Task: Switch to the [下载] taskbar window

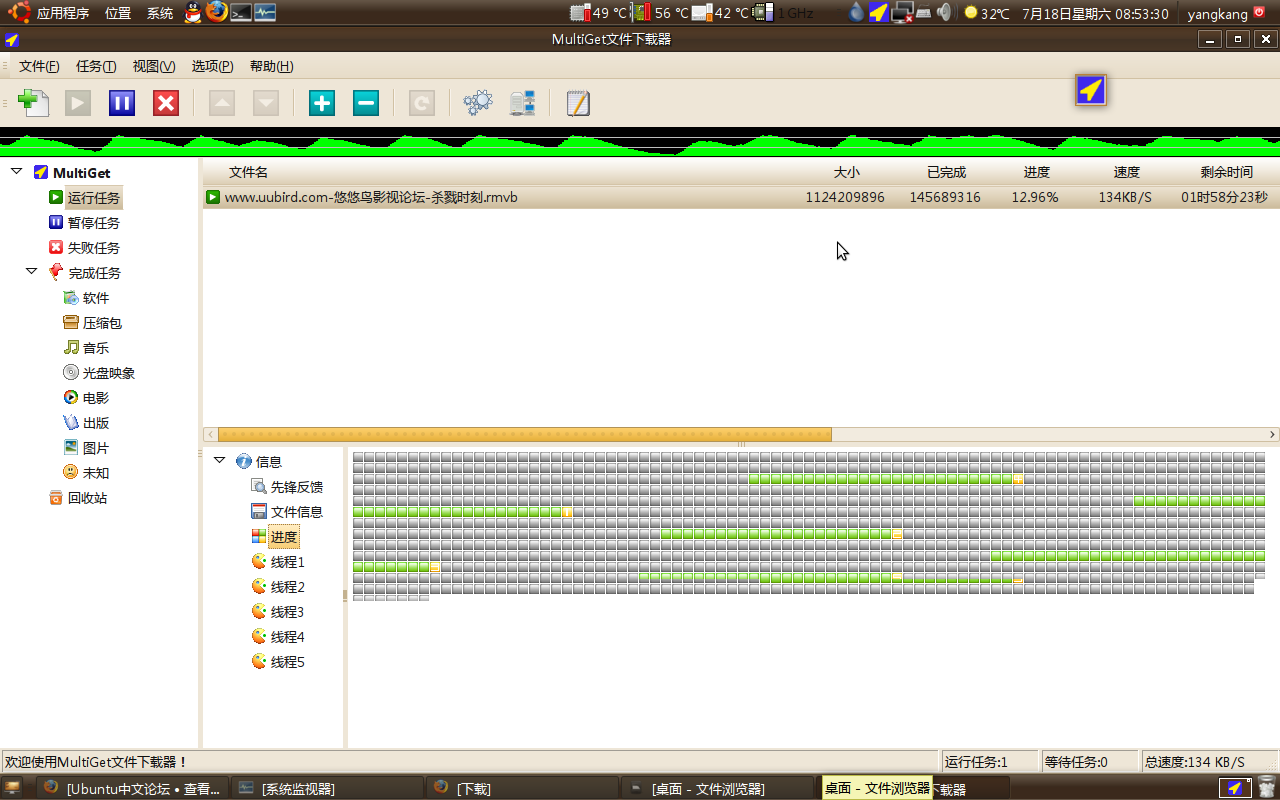Action: 523,788
